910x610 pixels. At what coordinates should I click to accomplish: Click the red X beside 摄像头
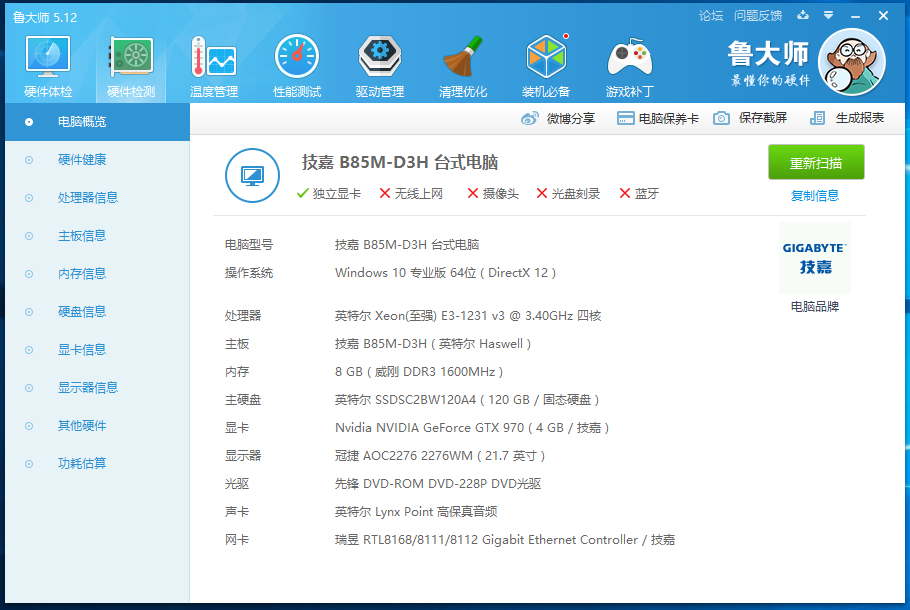(472, 193)
